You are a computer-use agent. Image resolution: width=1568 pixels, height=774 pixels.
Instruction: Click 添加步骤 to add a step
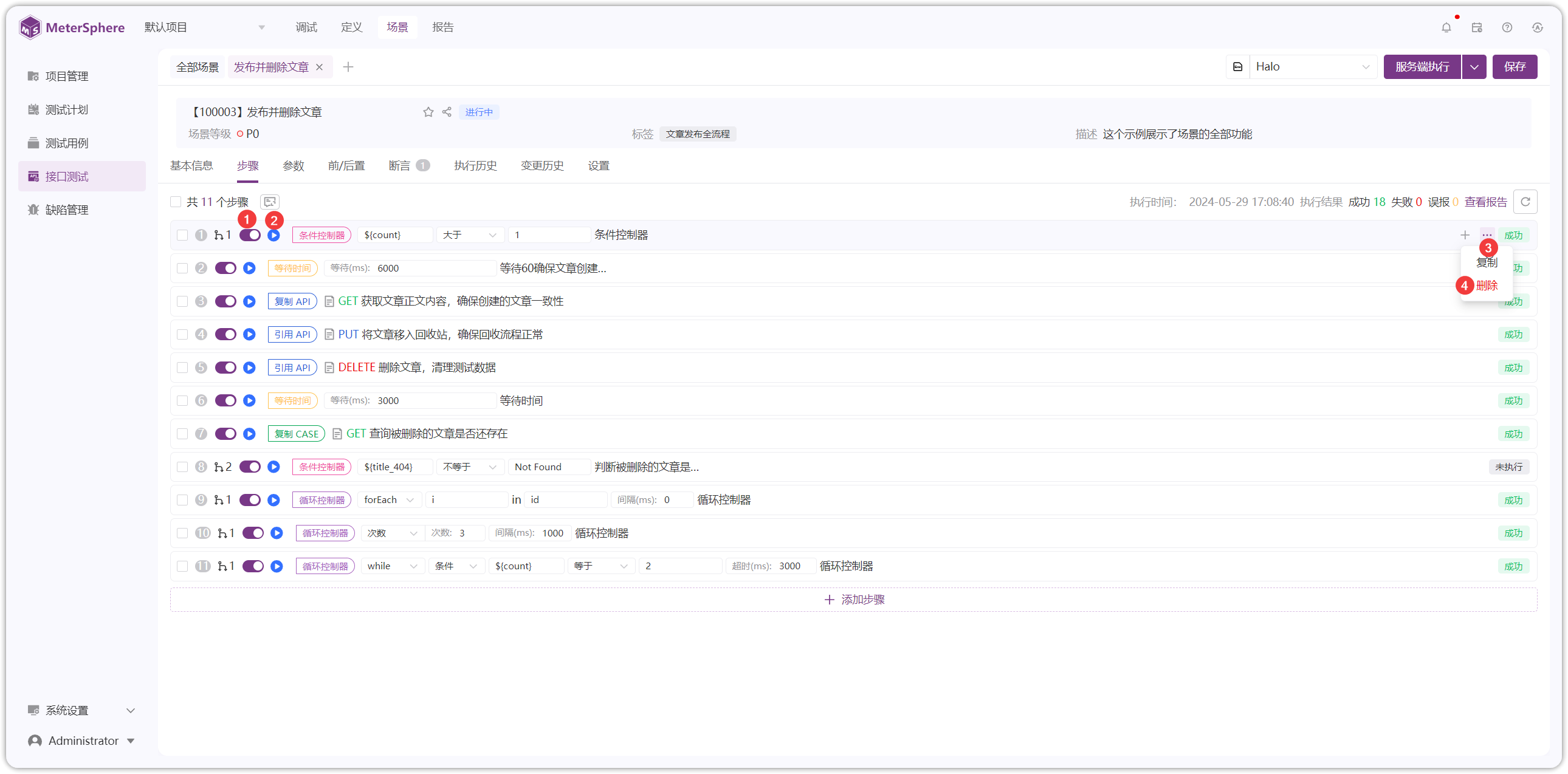pyautogui.click(x=853, y=600)
